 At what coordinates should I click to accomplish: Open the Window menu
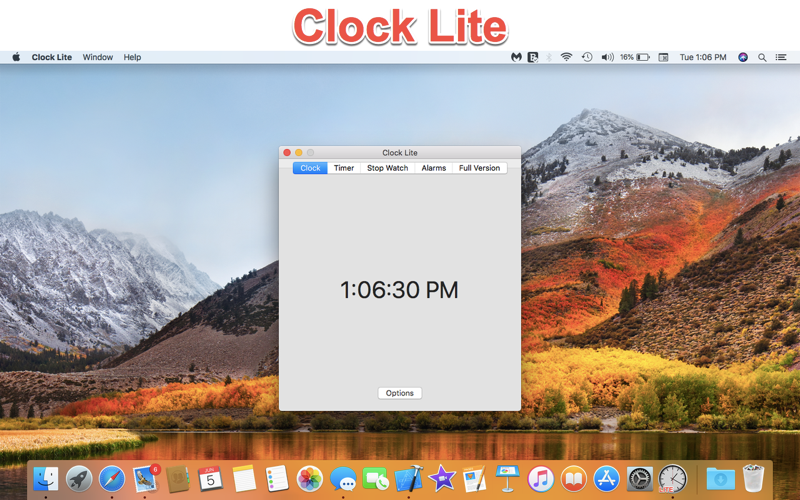[x=97, y=57]
